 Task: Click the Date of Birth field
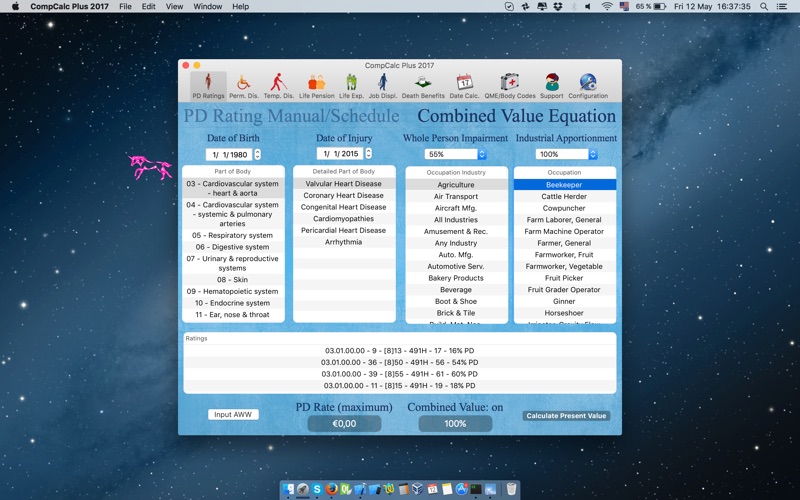tap(229, 154)
